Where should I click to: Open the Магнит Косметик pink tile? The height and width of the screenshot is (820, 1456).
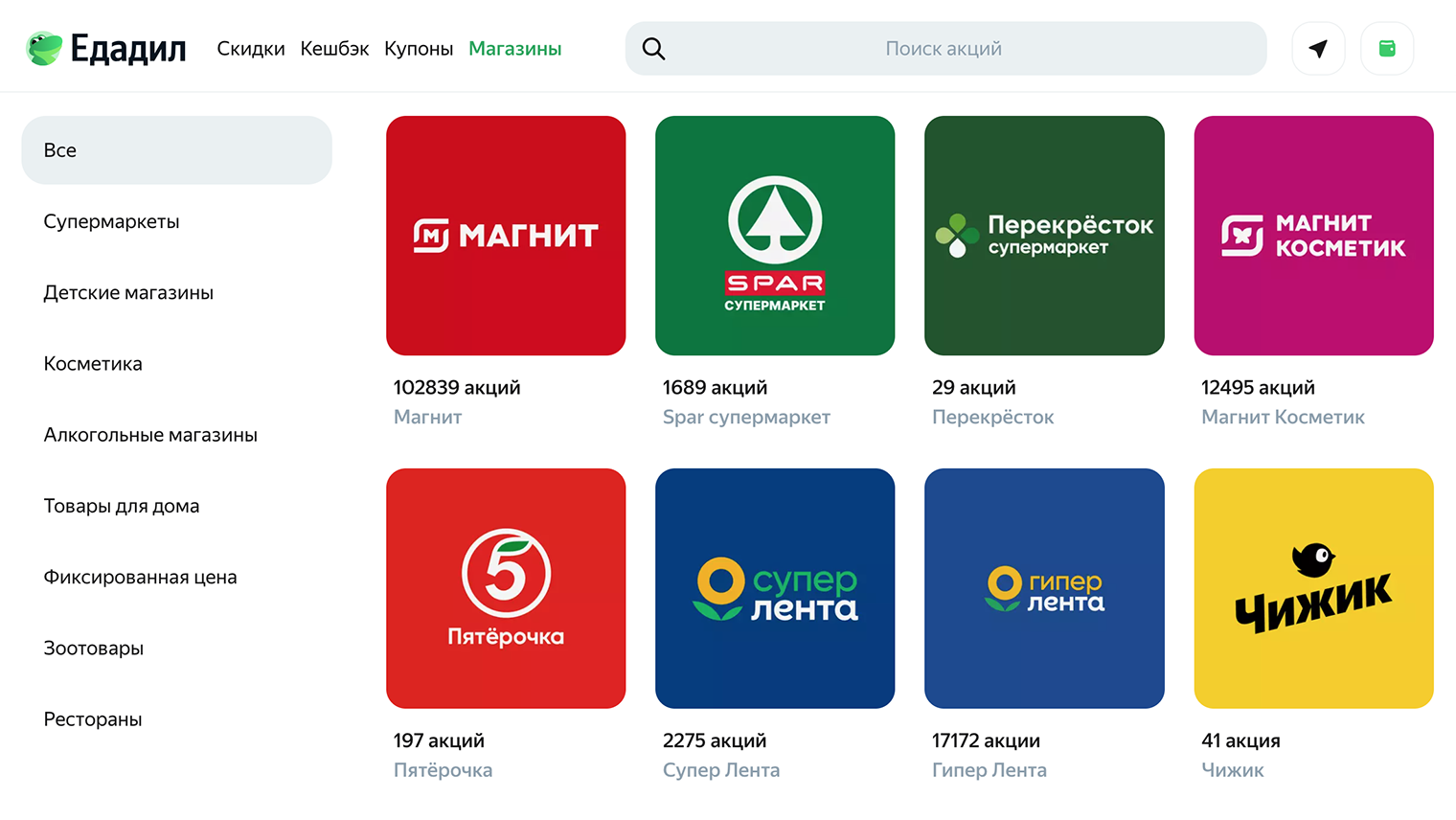pos(1313,236)
